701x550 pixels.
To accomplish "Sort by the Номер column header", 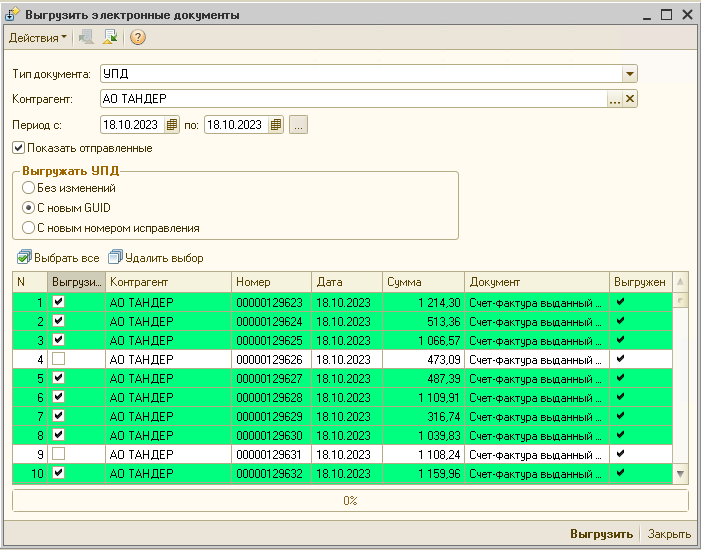I will coord(271,282).
